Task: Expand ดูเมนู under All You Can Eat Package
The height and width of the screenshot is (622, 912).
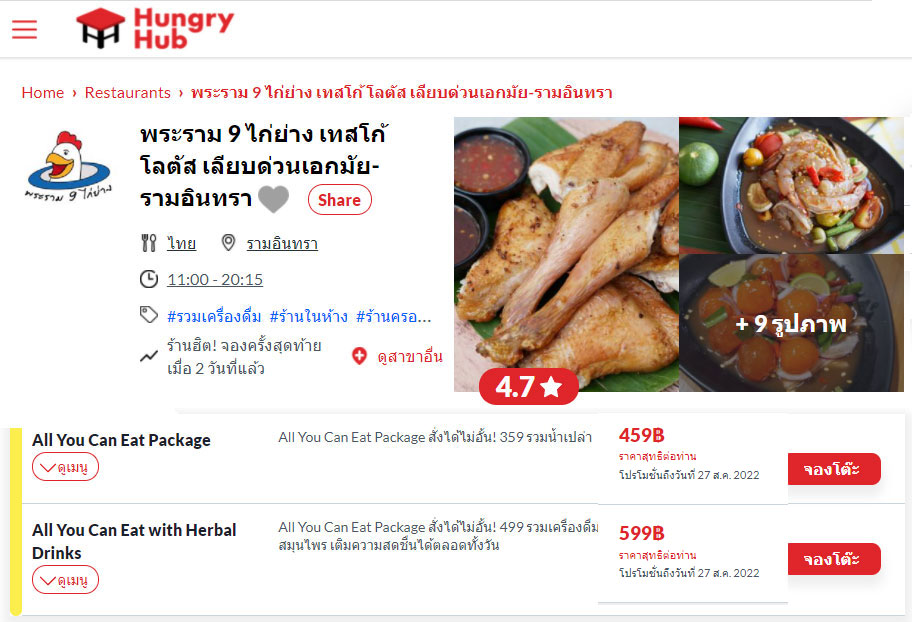Action: [65, 467]
